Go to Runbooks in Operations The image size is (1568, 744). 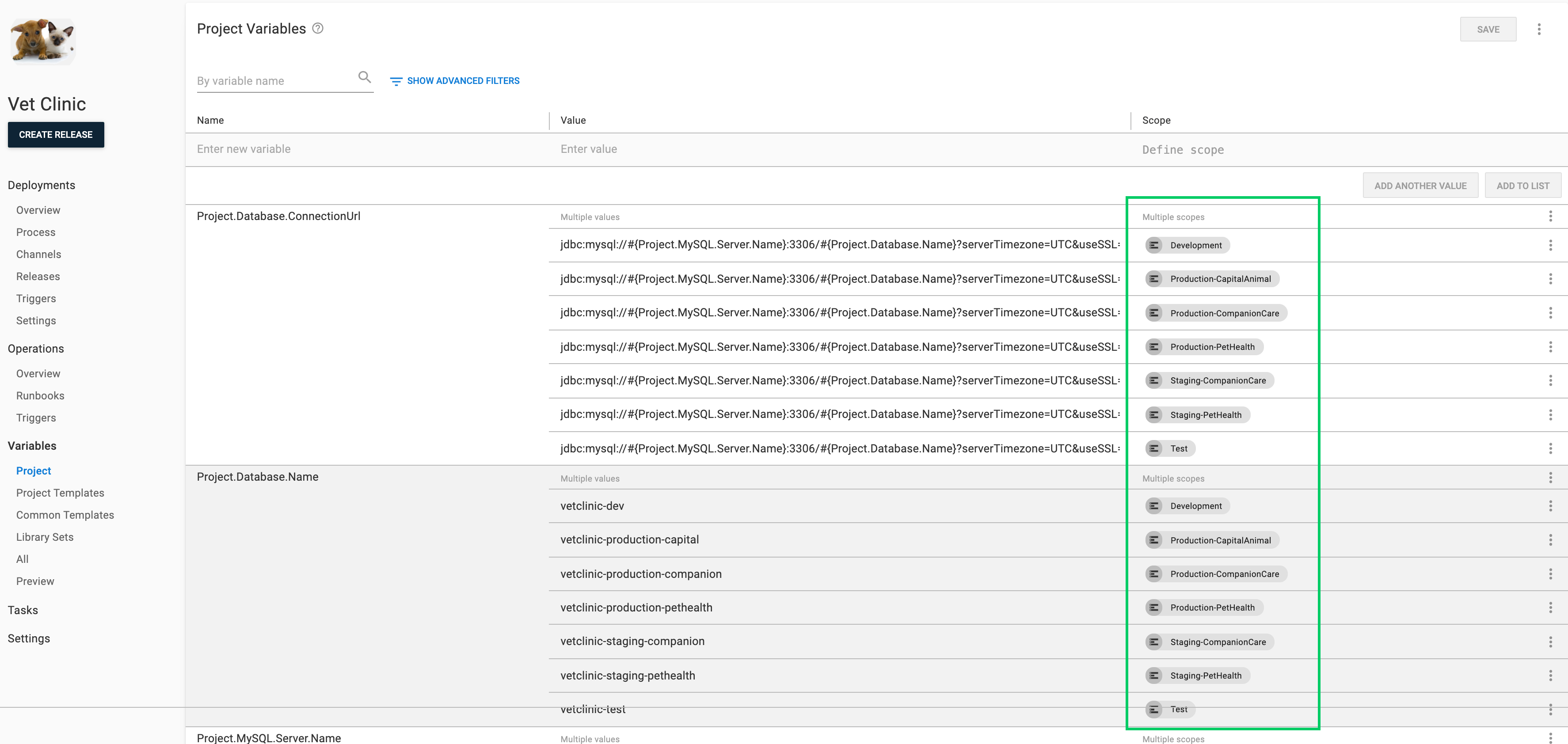(x=40, y=396)
